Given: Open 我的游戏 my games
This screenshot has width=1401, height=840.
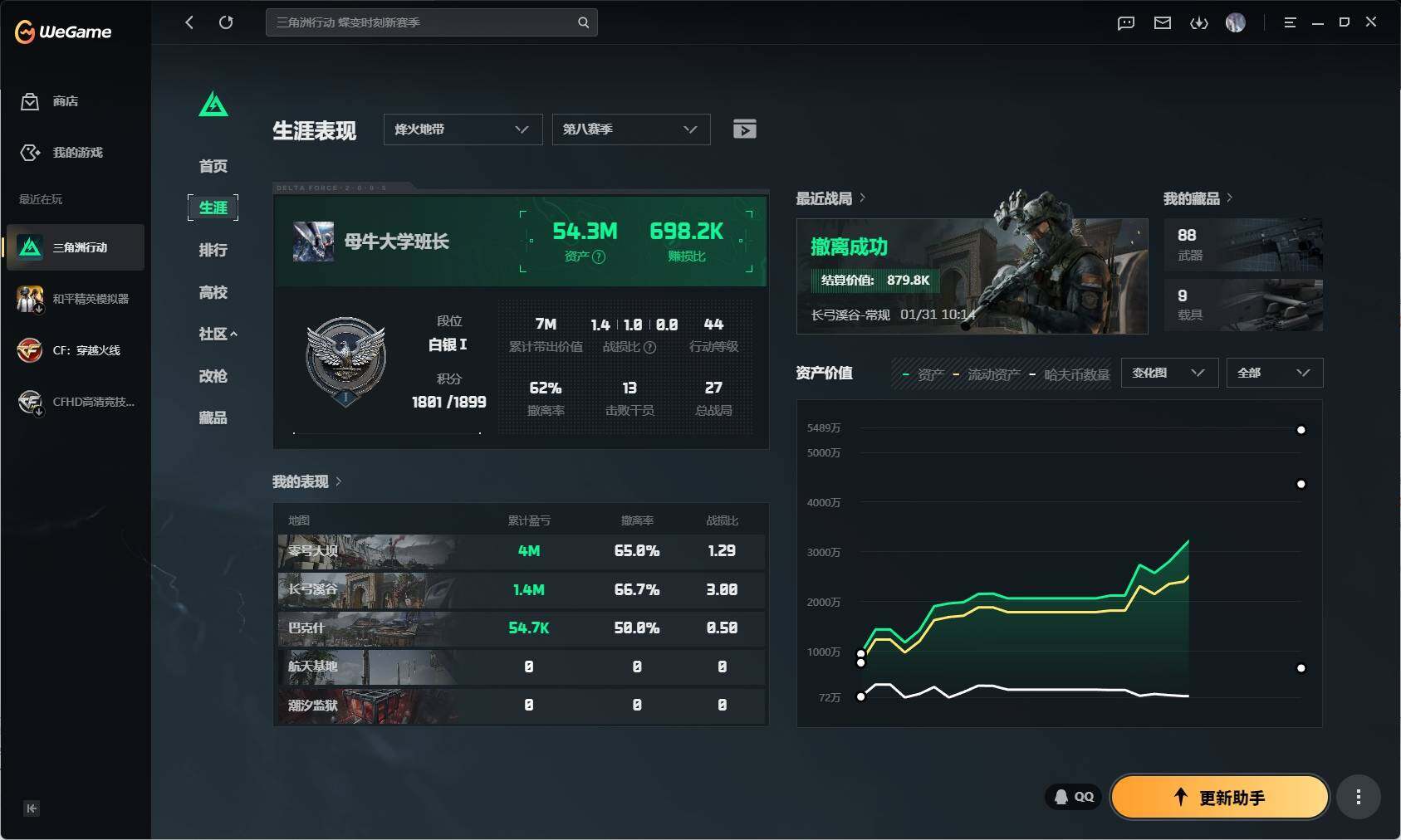Looking at the screenshot, I should tap(62, 153).
